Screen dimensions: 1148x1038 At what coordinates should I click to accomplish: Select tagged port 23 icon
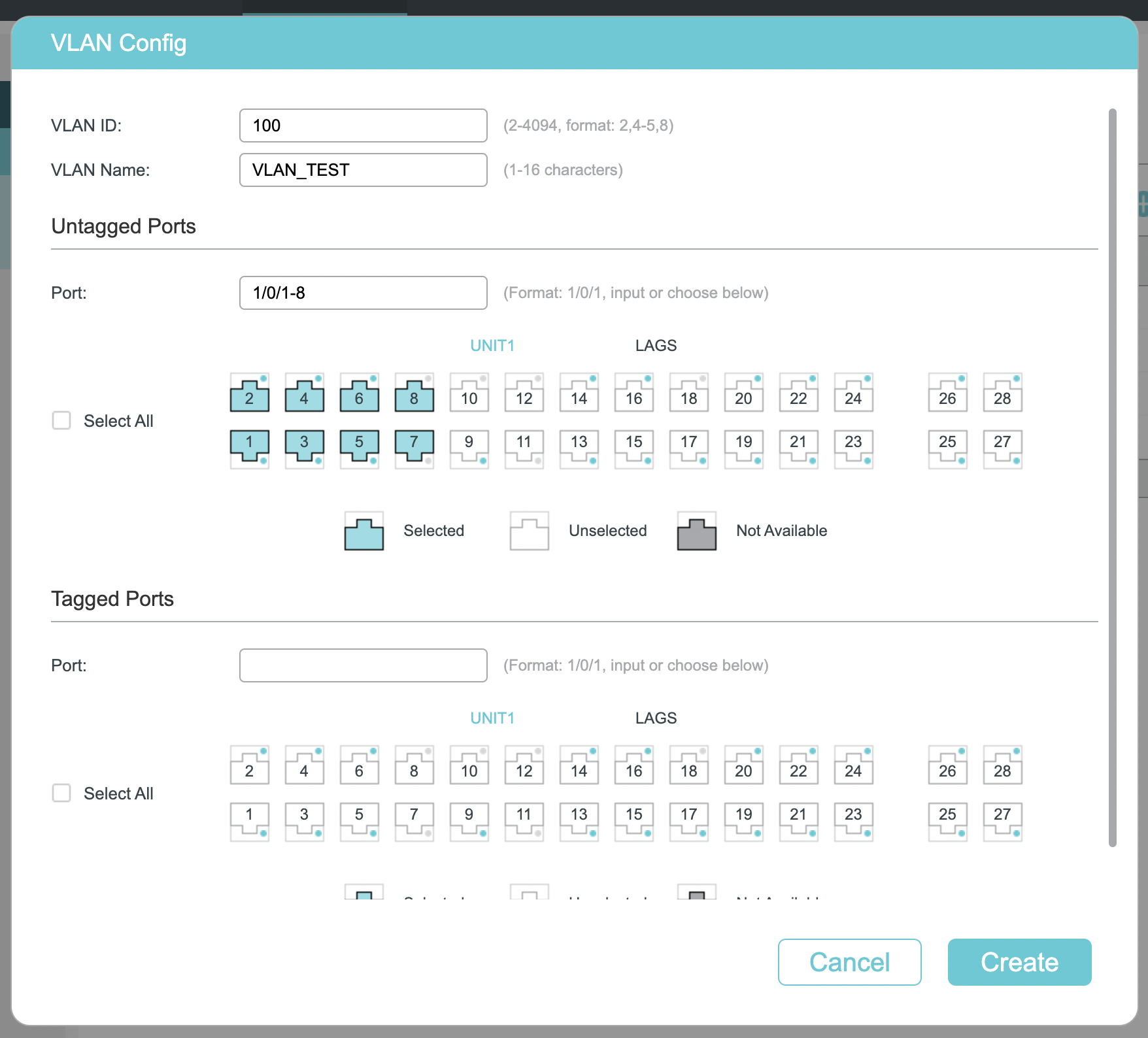pos(854,822)
